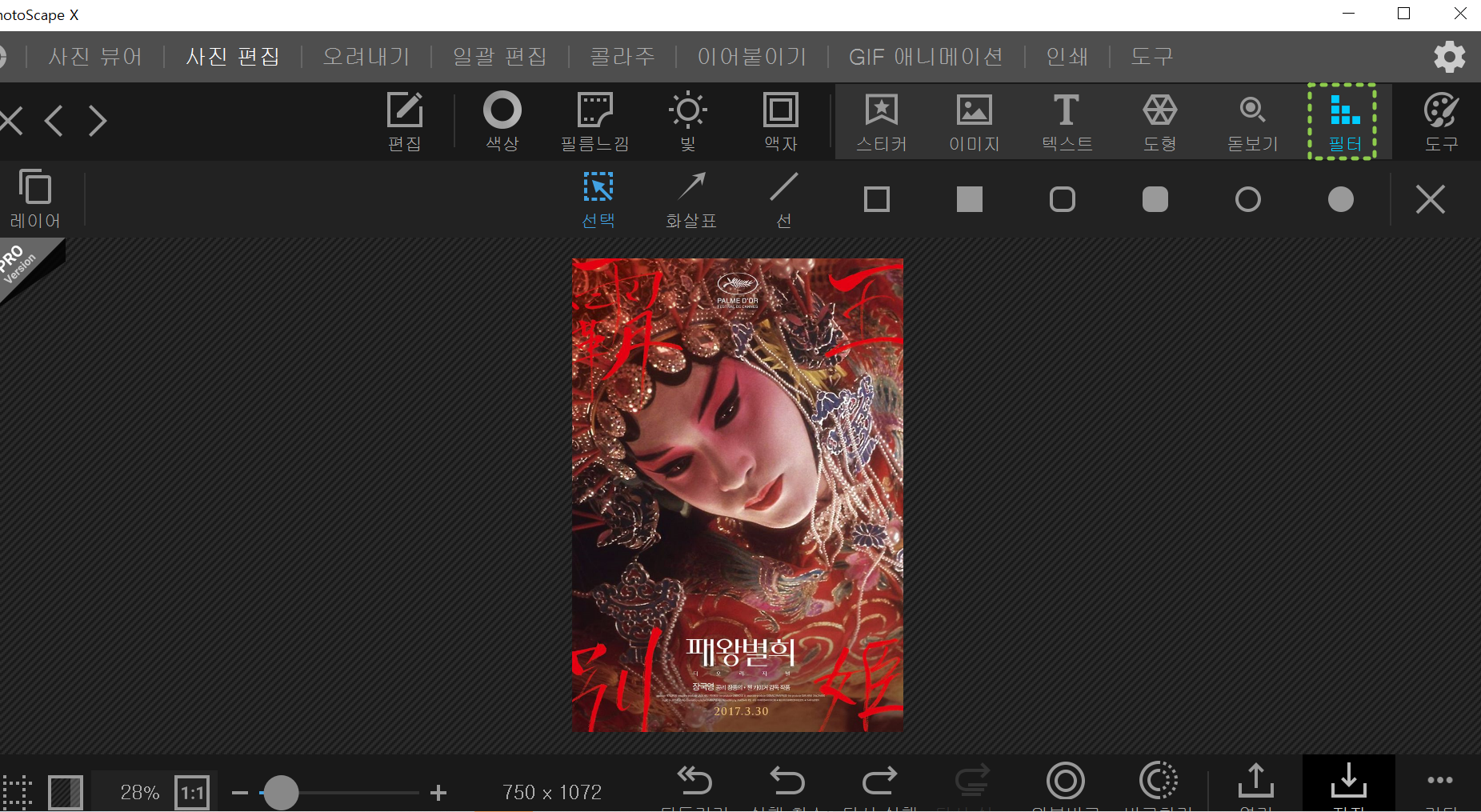Click the movie poster image on canvas

(738, 495)
